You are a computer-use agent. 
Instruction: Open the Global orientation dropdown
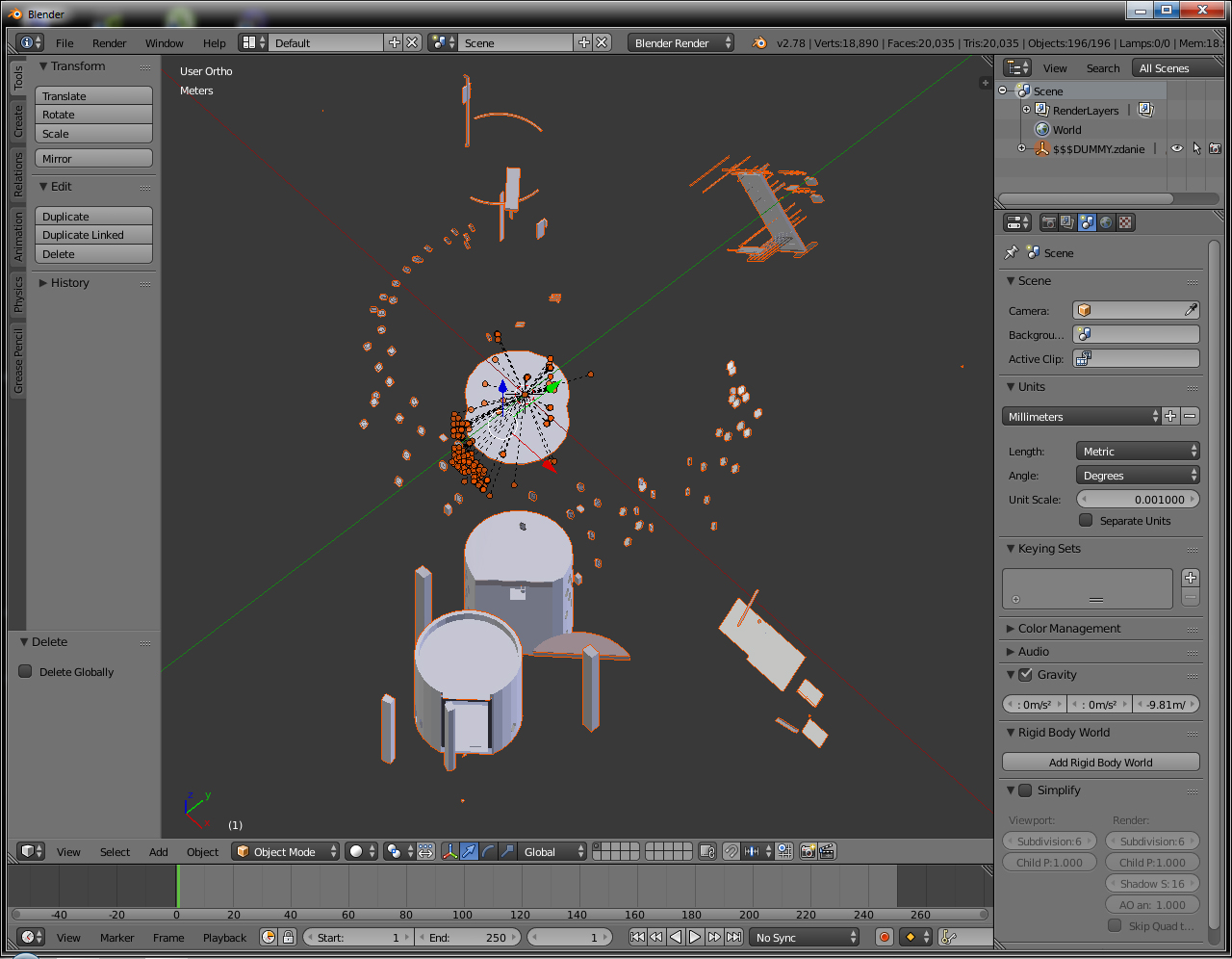point(551,851)
